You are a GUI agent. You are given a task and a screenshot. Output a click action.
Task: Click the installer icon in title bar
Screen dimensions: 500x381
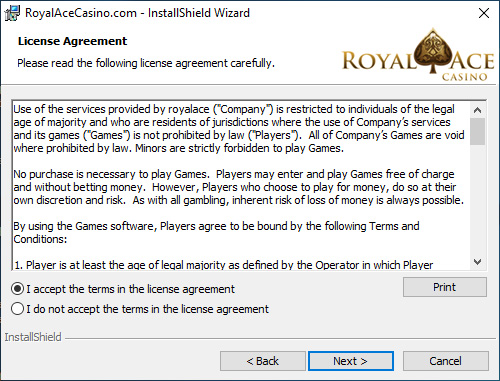[x=12, y=13]
